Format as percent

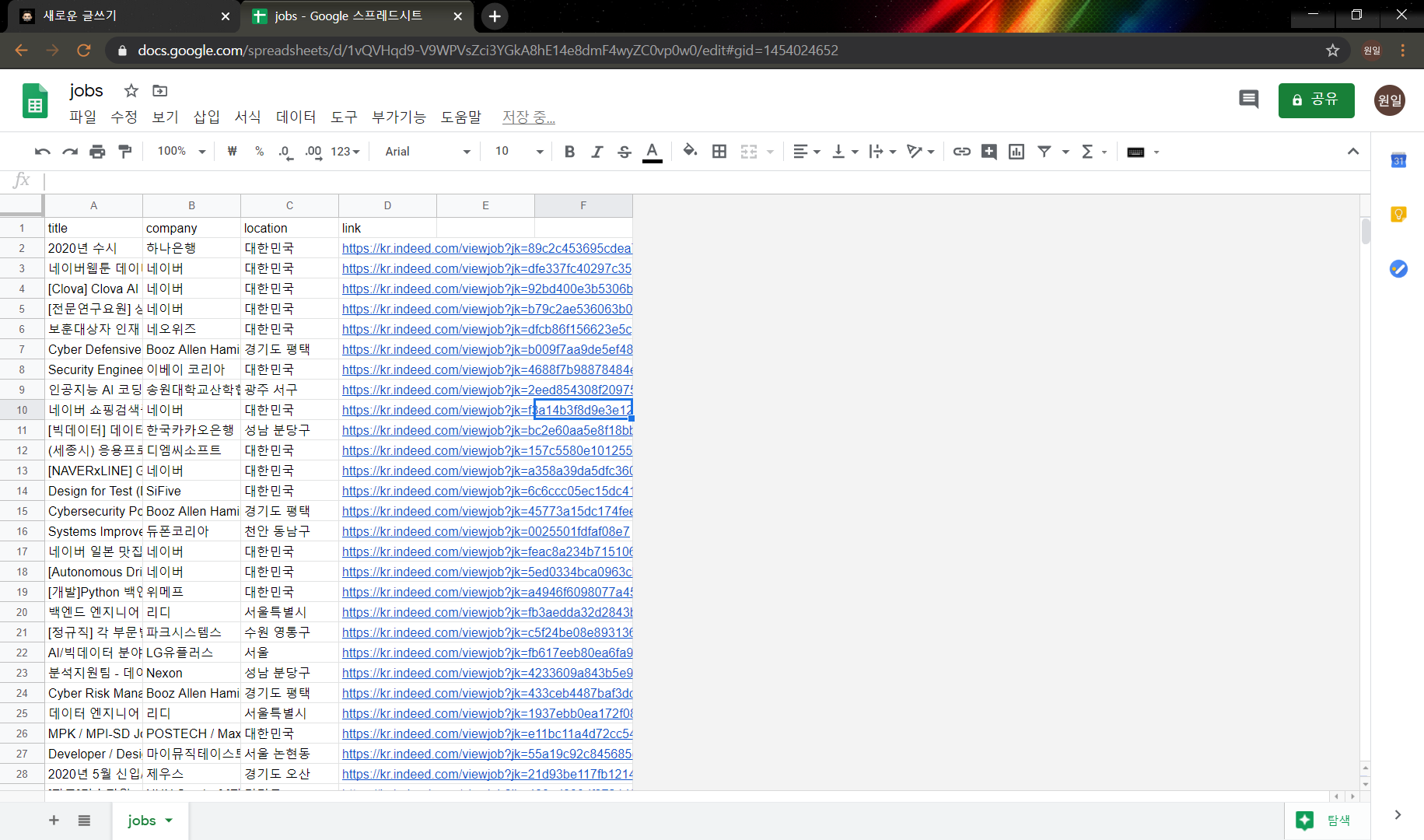pos(259,152)
